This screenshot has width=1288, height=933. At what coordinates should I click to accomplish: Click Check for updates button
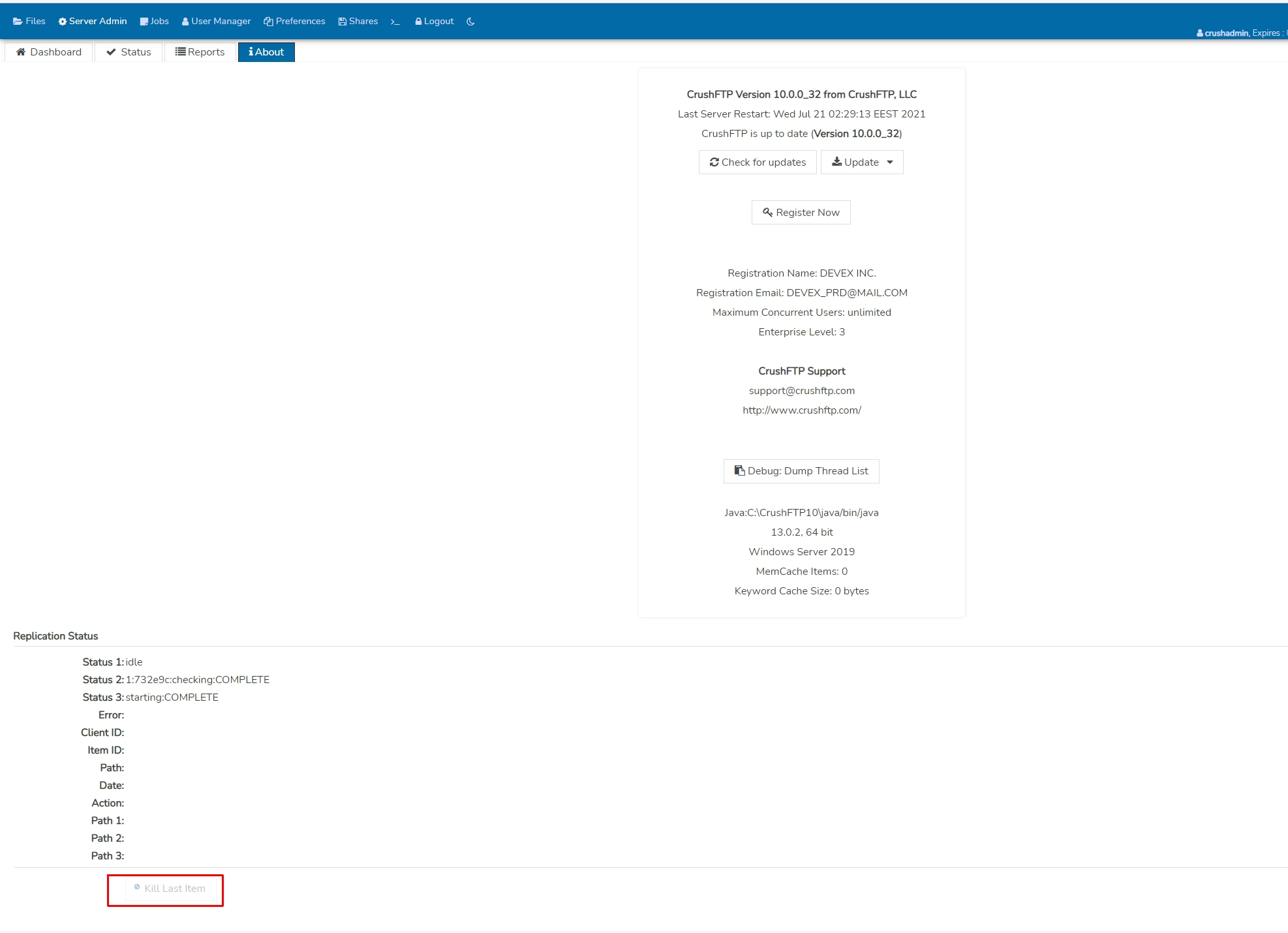(x=758, y=162)
